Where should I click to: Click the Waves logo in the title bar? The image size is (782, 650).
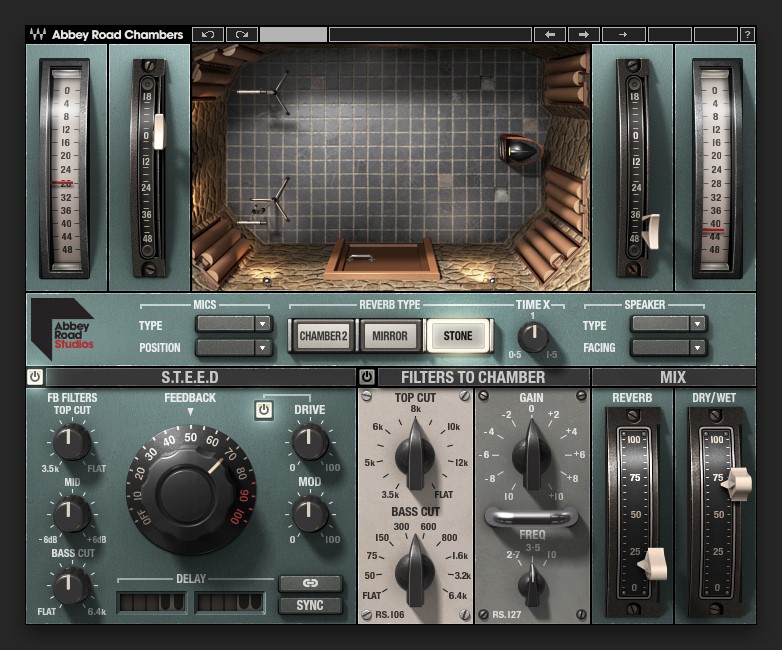pos(37,34)
